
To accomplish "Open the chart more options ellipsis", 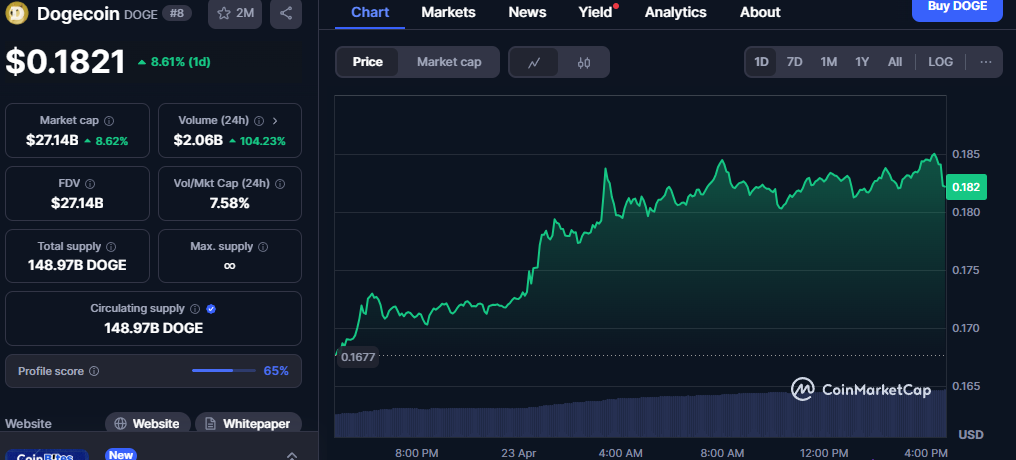I will click(986, 62).
